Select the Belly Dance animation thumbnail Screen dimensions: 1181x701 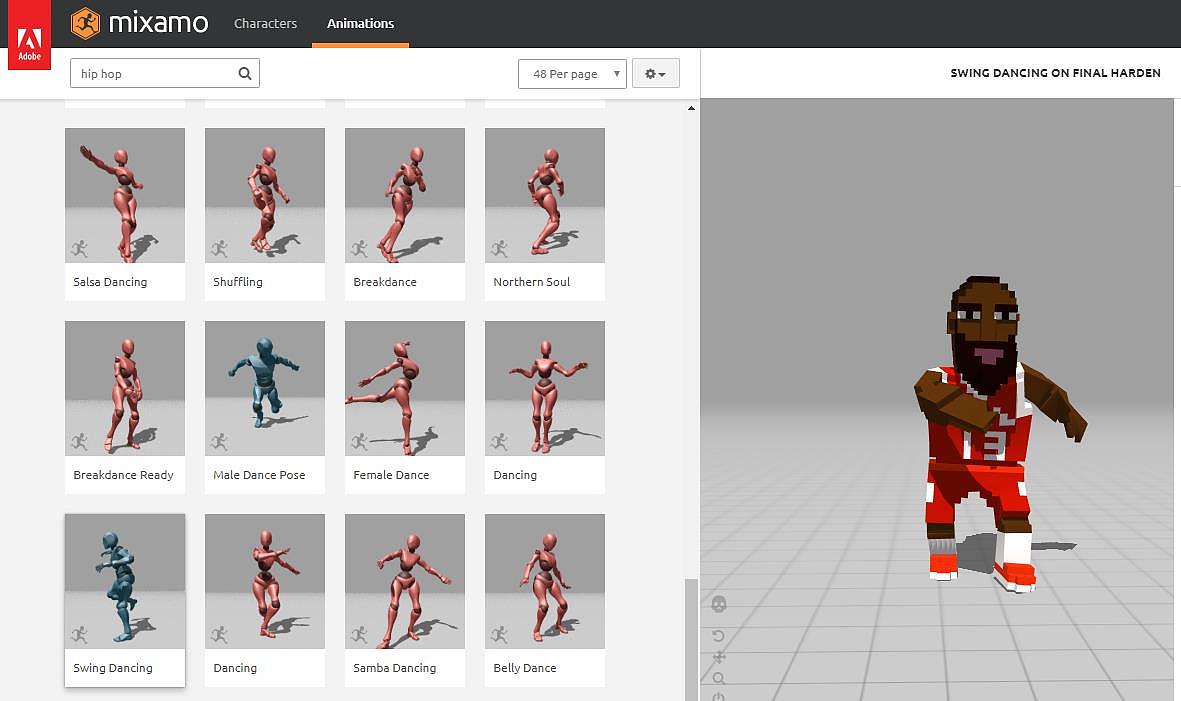click(x=545, y=581)
